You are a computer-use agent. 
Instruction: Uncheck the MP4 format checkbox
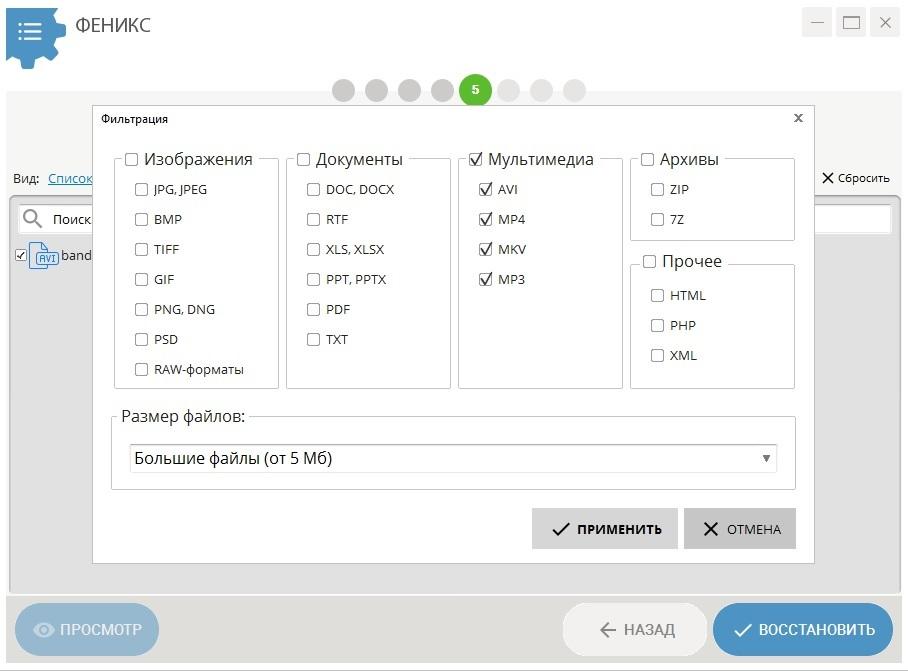coord(486,219)
